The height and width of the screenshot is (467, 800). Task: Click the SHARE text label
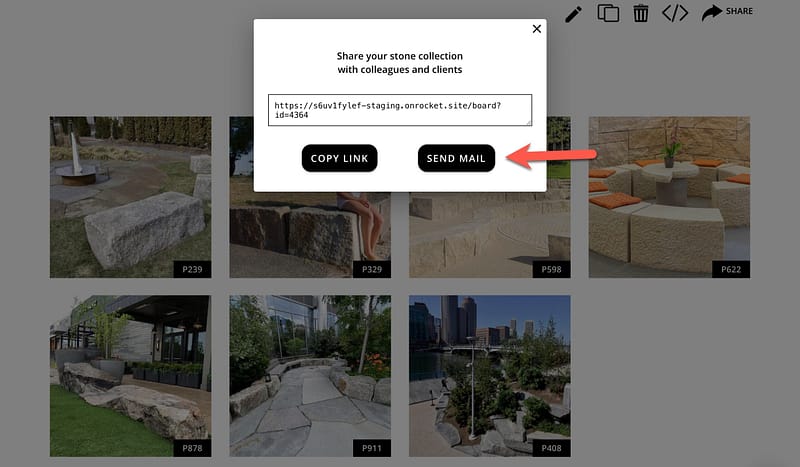(x=740, y=11)
